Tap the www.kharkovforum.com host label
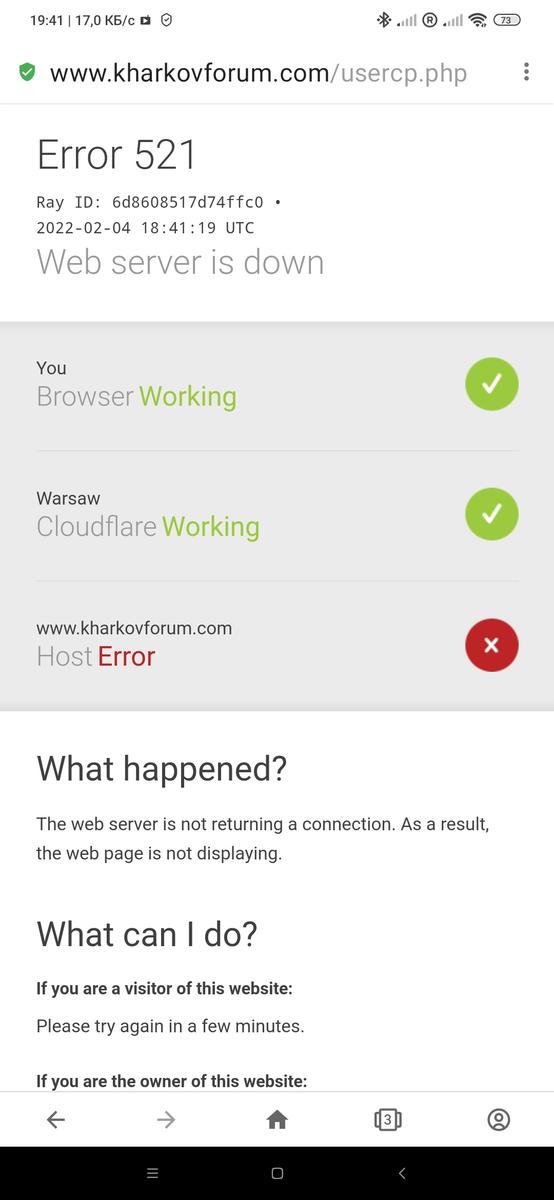554x1200 pixels. coord(134,628)
